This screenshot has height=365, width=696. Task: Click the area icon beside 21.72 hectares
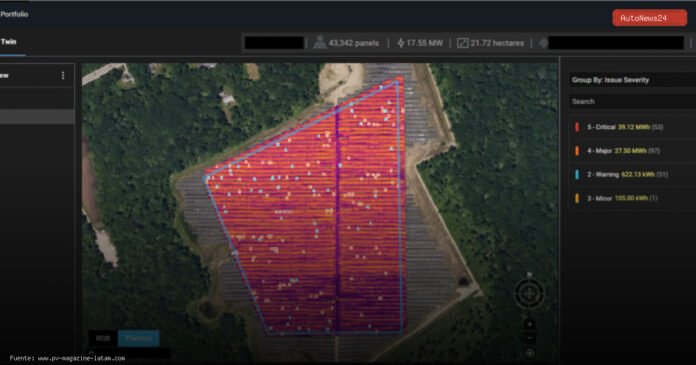click(x=463, y=43)
